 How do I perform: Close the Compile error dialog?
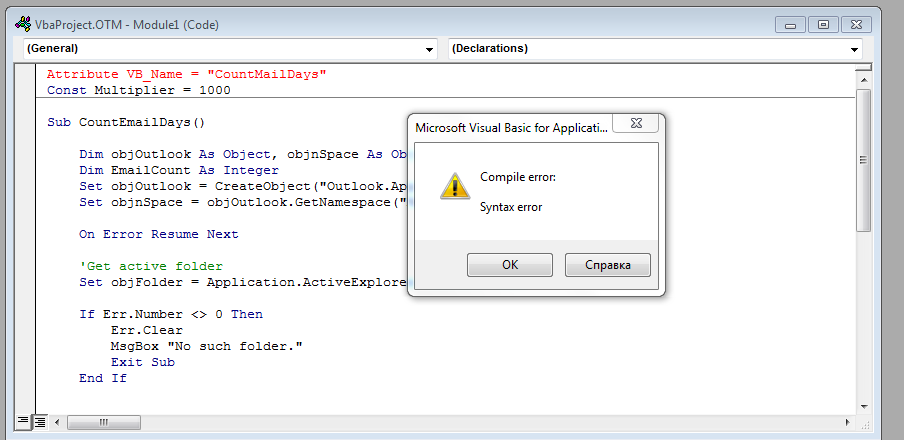(636, 127)
